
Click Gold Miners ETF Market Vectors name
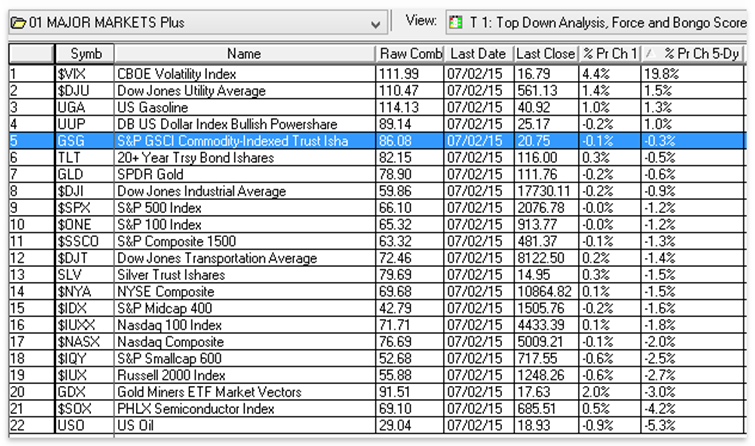209,392
